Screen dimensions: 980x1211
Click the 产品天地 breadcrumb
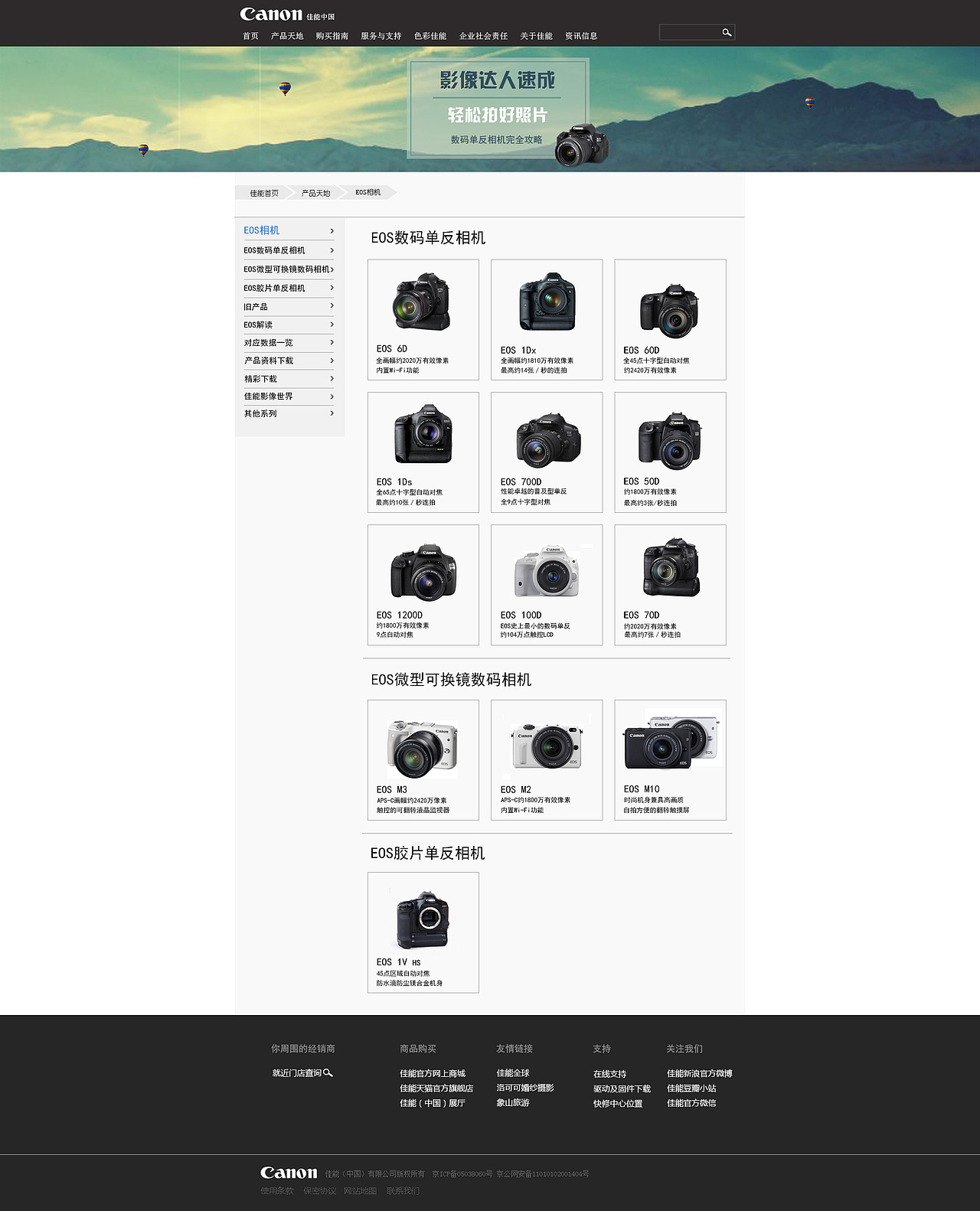click(x=315, y=193)
